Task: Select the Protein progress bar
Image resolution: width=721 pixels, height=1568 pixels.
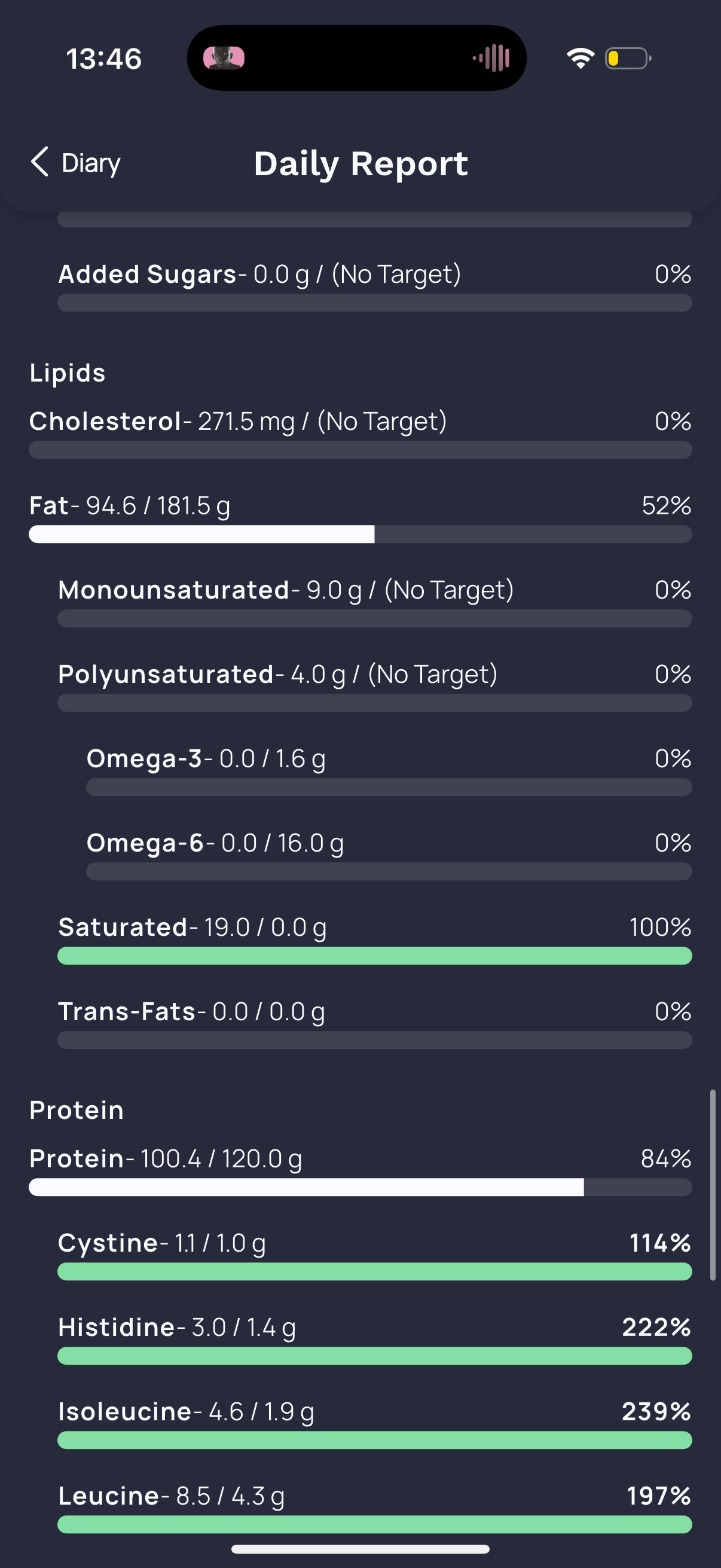Action: 360,1187
